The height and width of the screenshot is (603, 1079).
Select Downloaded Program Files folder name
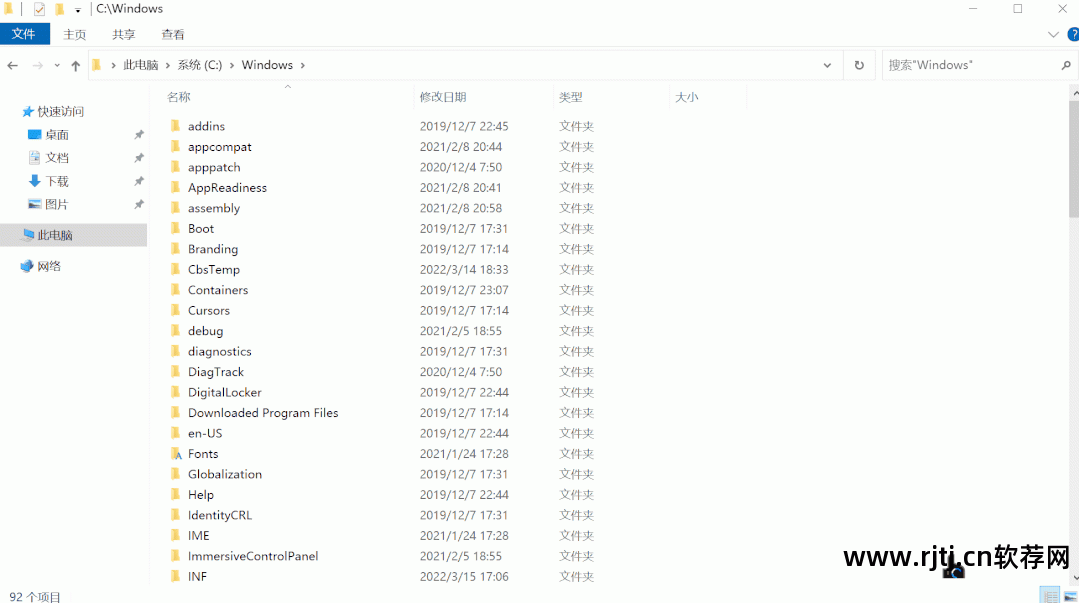[x=263, y=413]
